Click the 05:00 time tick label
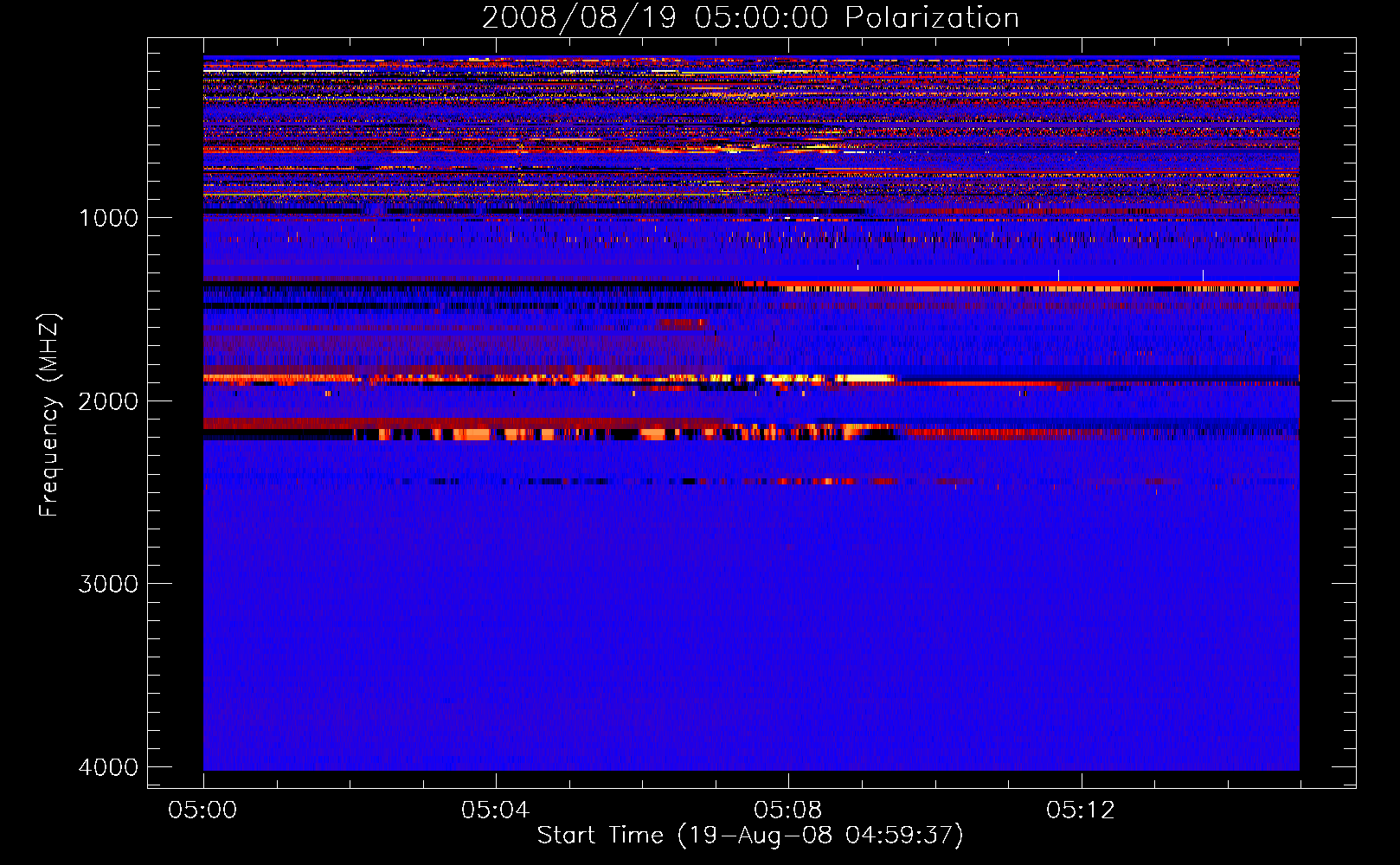Viewport: 1400px width, 865px height. click(x=202, y=811)
